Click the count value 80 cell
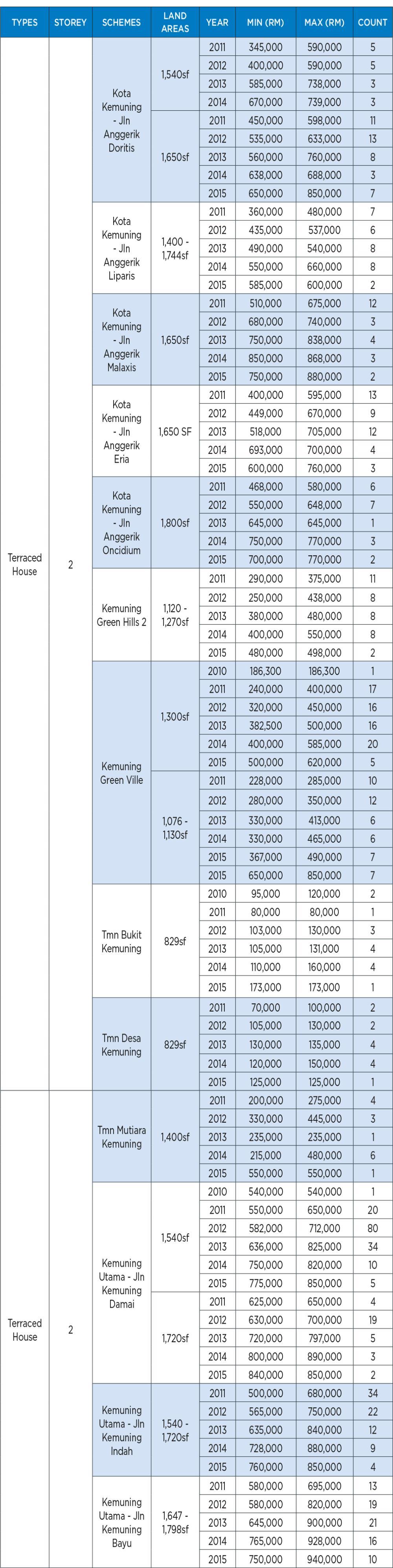393x1568 pixels. 373,1228
